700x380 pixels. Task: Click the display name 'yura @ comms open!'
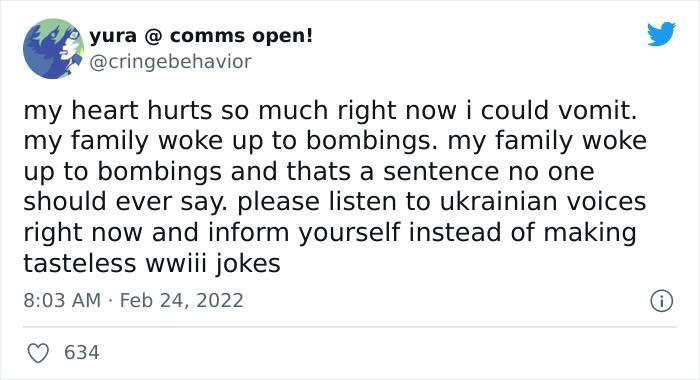[x=201, y=36]
